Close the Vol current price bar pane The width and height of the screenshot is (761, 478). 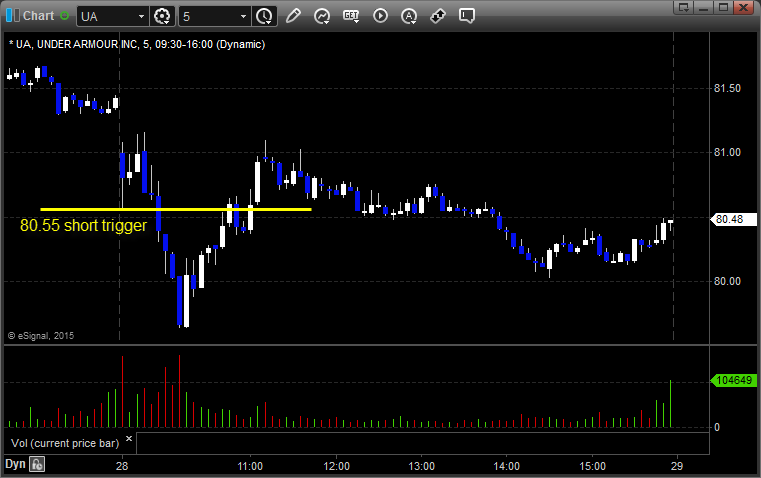coord(129,438)
